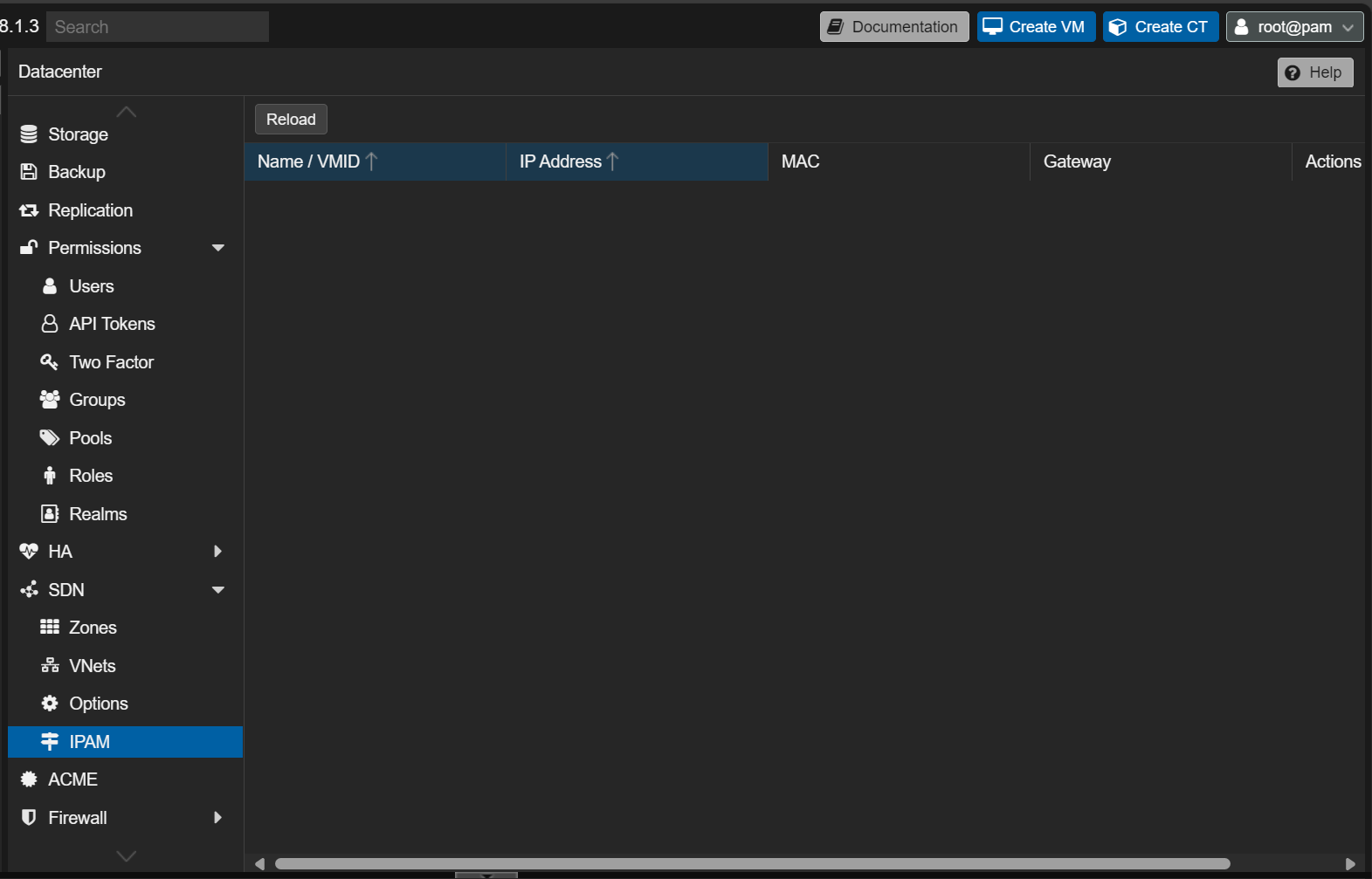The image size is (1372, 879).
Task: Select the SDN Options gear icon
Action: pyautogui.click(x=50, y=704)
